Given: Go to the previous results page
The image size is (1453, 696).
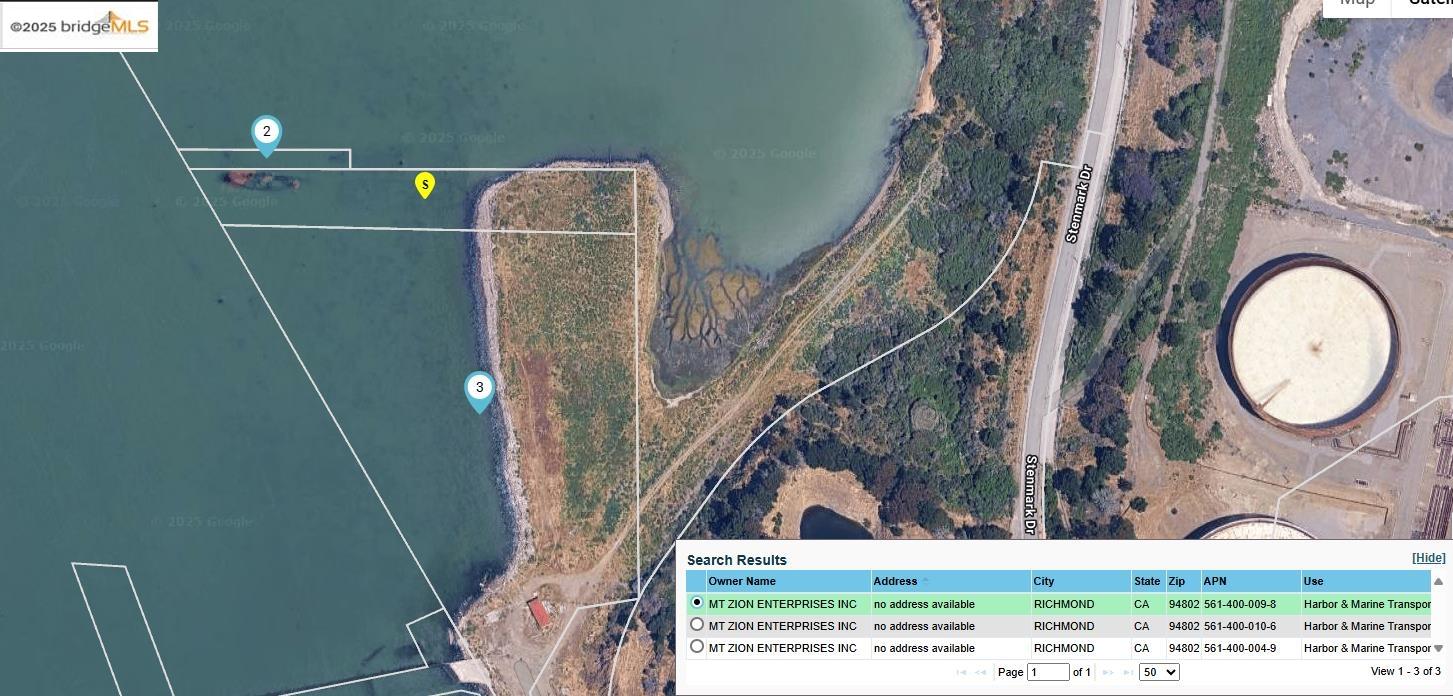Looking at the screenshot, I should click(x=981, y=673).
